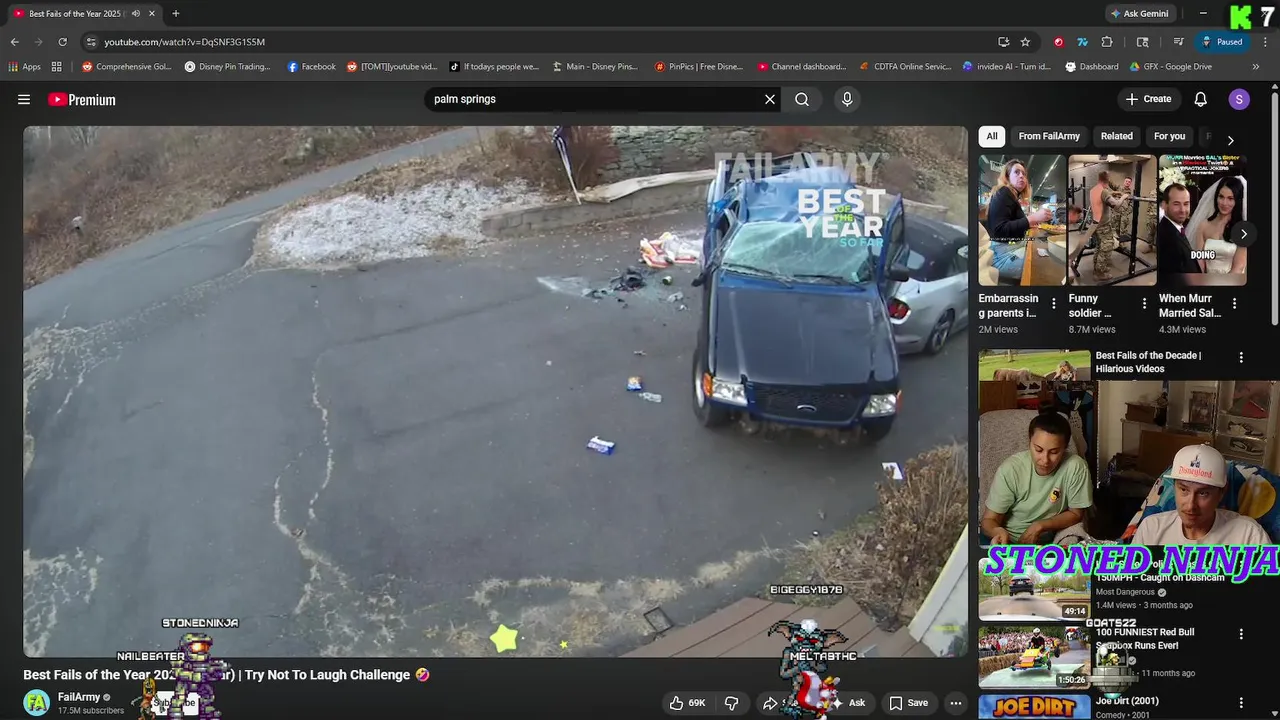Show hidden bookmarks with chevron
This screenshot has width=1280, height=720.
1256,67
